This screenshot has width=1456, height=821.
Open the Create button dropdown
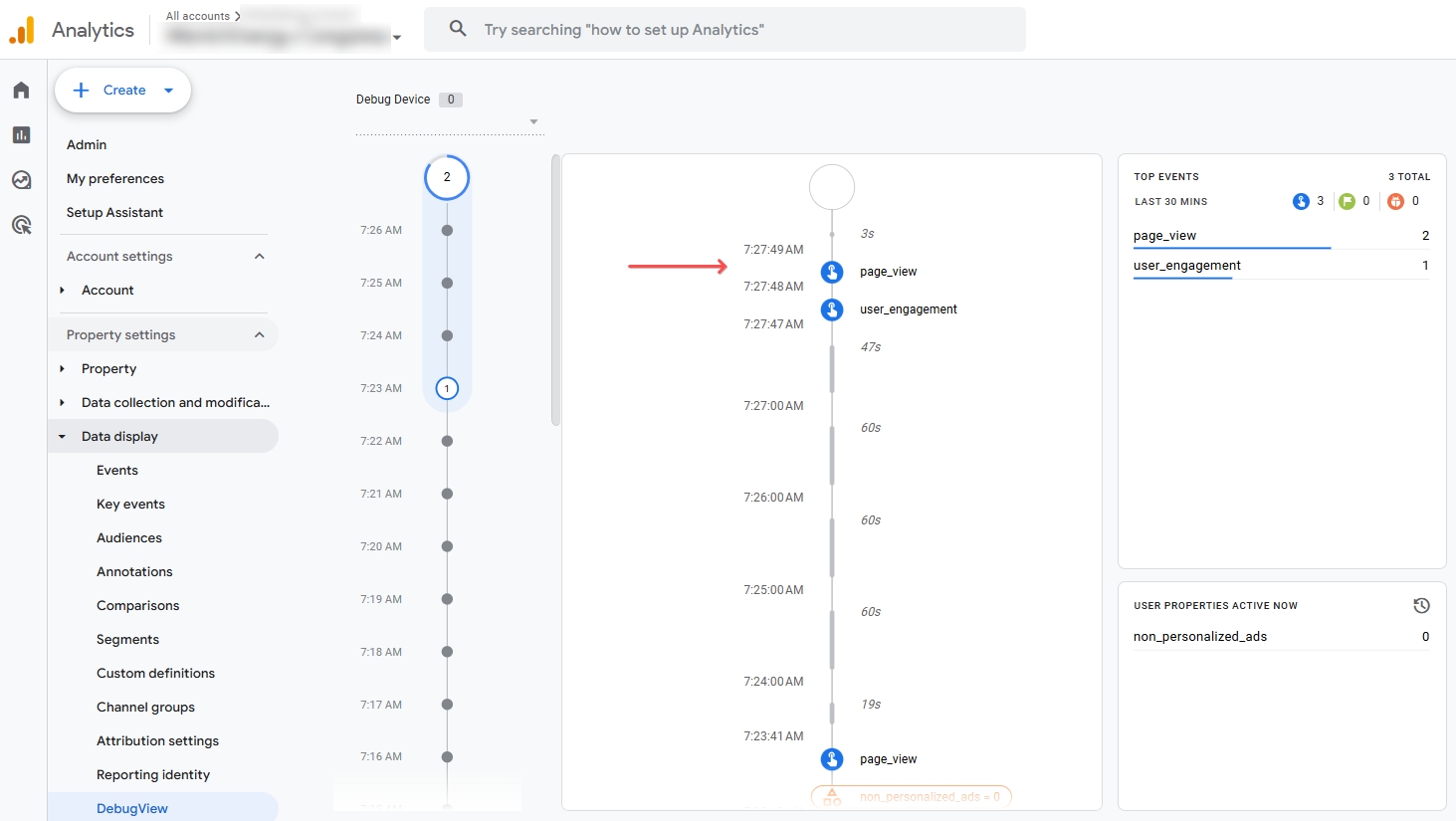169,91
